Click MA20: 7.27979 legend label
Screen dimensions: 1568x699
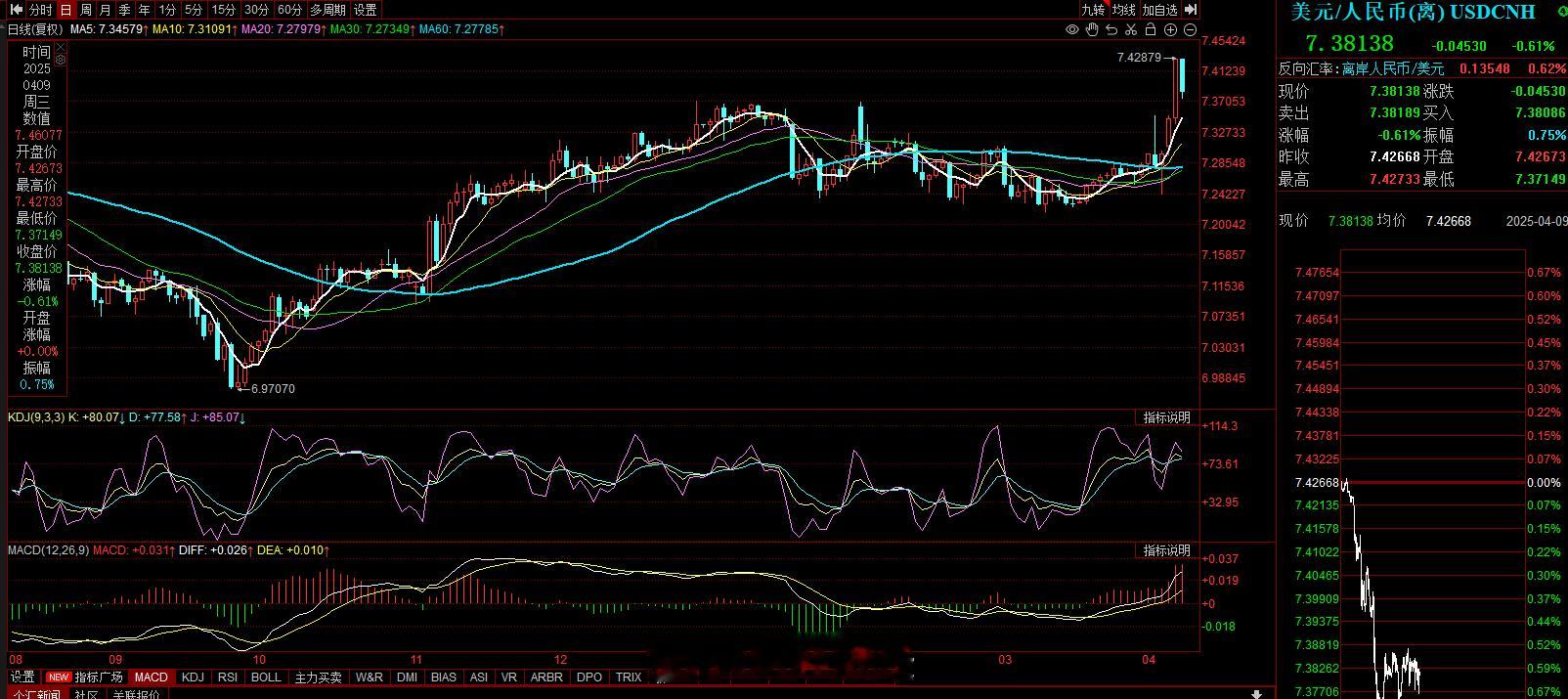coord(283,29)
